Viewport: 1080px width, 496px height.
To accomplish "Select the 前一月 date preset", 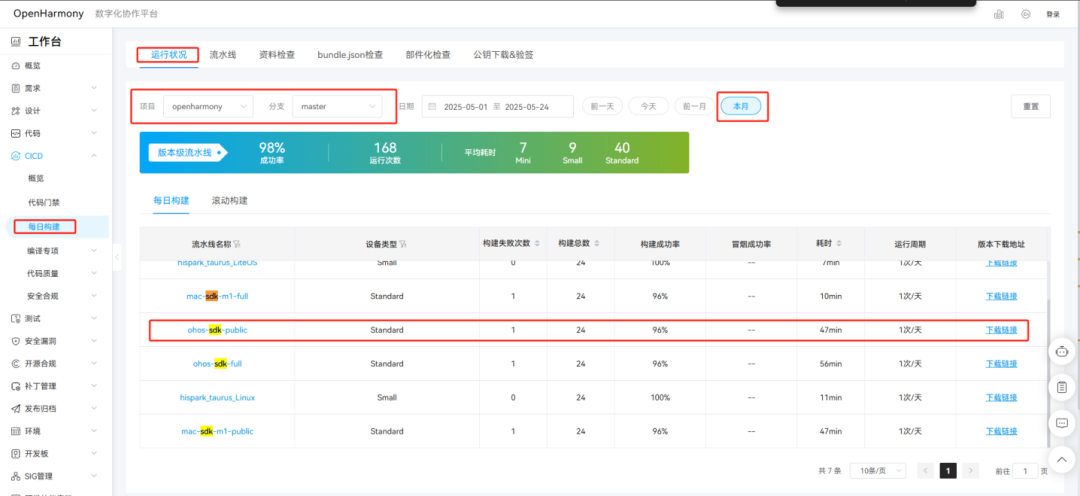I will pos(694,106).
